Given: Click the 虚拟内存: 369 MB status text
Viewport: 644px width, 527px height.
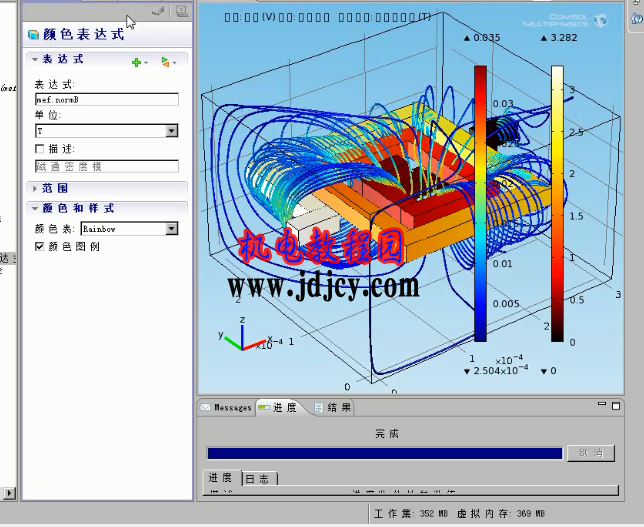Looking at the screenshot, I should [501, 513].
